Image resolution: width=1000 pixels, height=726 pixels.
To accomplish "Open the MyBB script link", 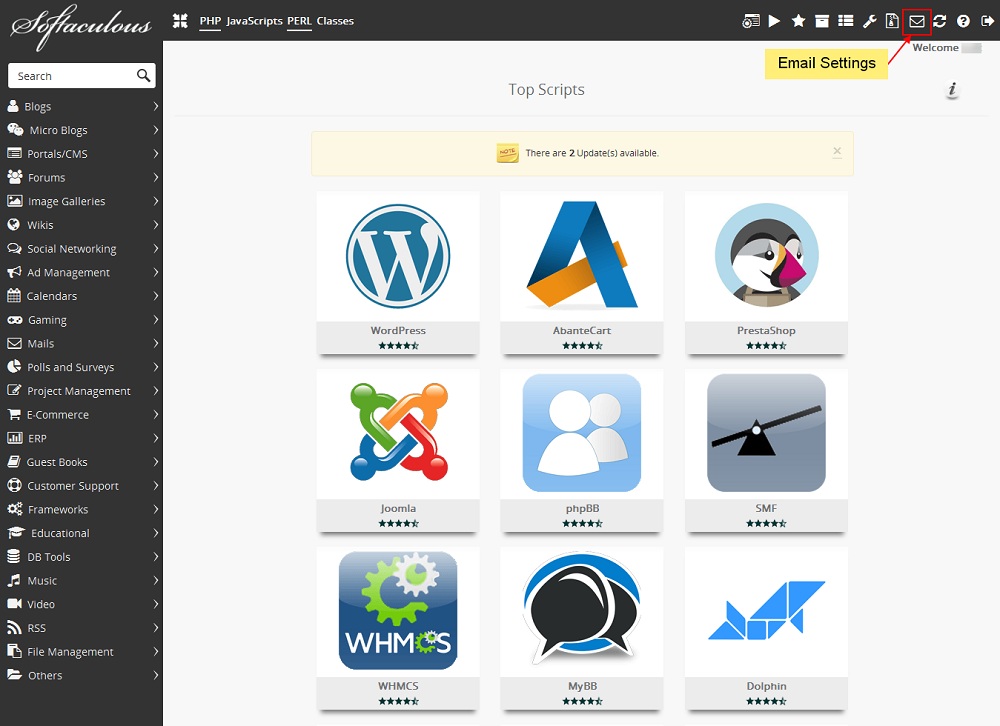I will click(x=582, y=686).
